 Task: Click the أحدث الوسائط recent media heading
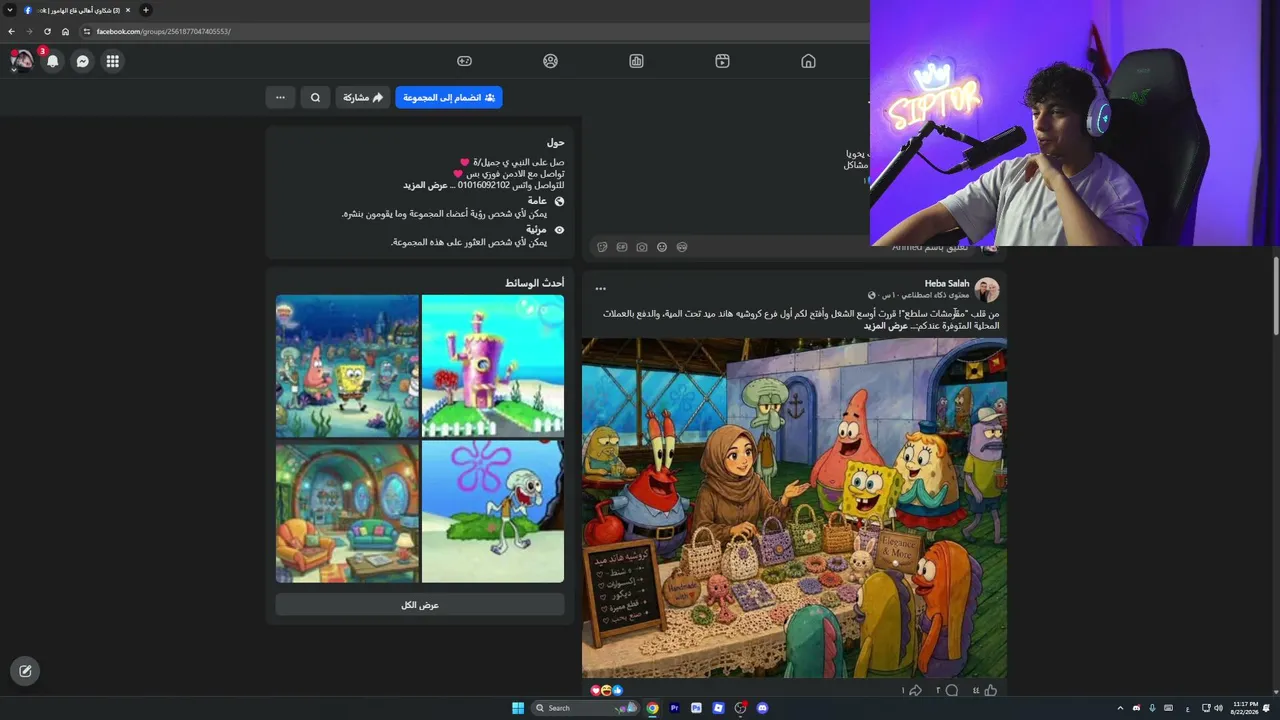[535, 283]
